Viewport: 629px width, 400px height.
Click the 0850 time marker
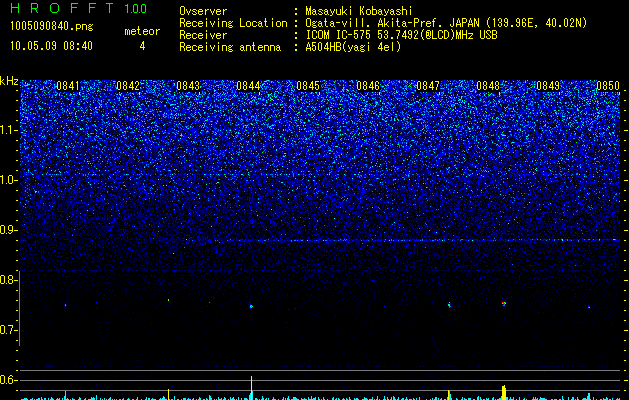608,86
